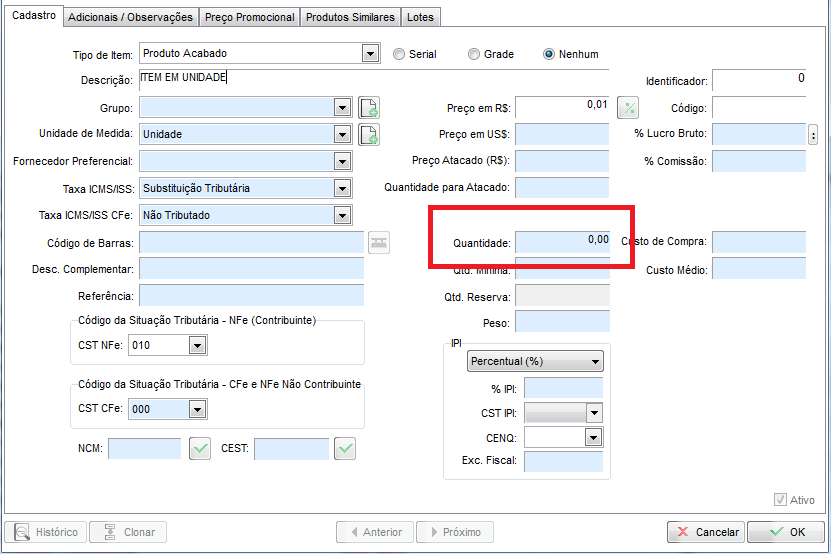831x554 pixels.
Task: Click the green check next to NCM
Action: point(200,449)
